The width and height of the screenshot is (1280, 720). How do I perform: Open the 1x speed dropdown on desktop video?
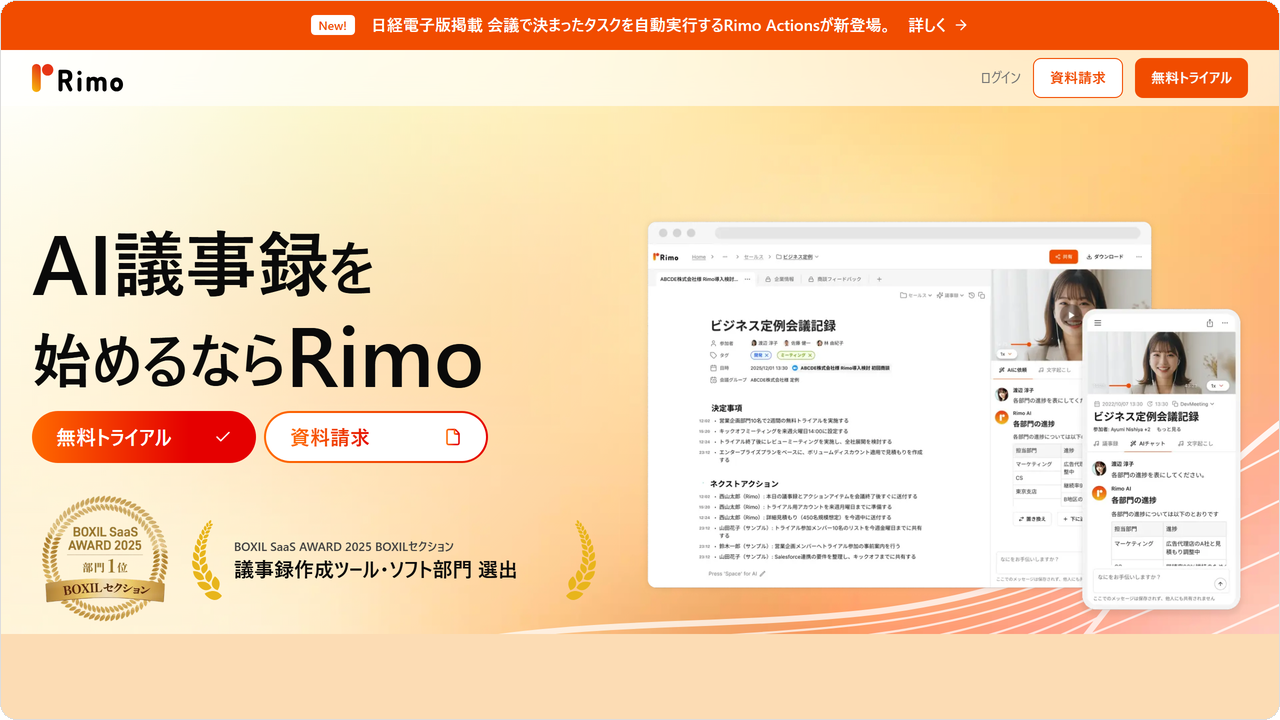pos(1007,354)
